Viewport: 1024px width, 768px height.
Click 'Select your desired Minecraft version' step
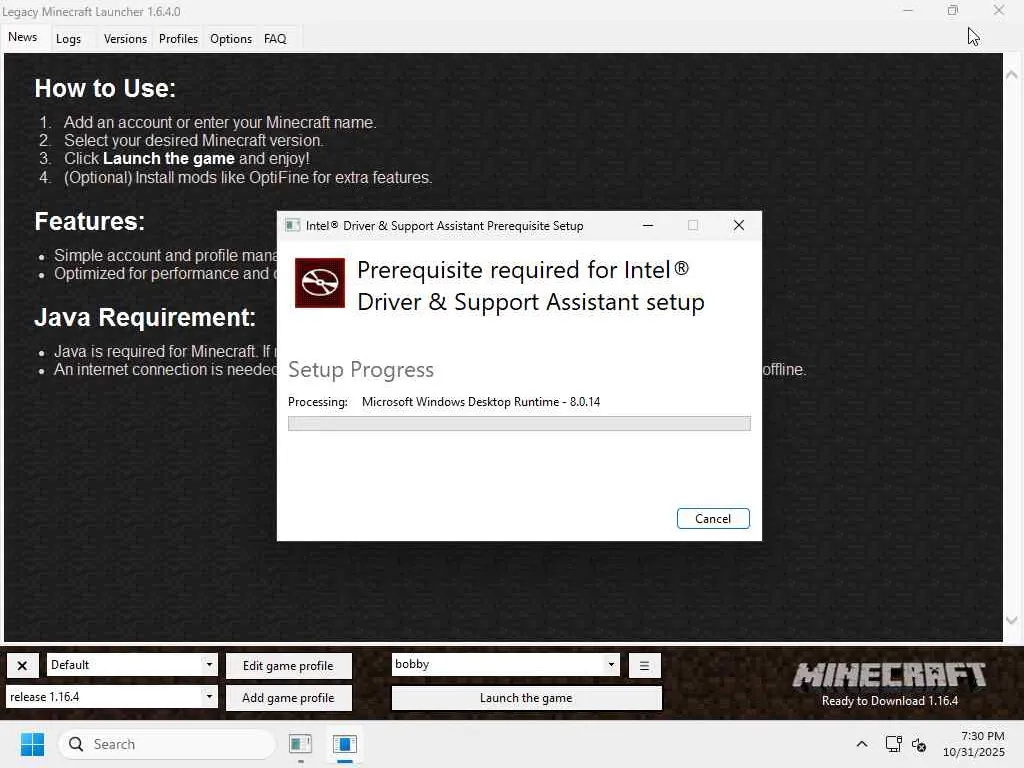pos(193,140)
